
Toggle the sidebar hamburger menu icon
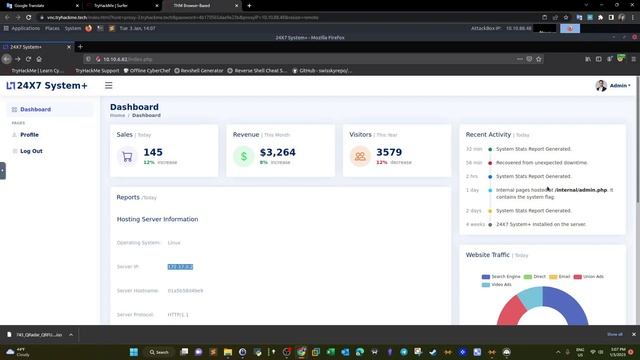point(109,85)
